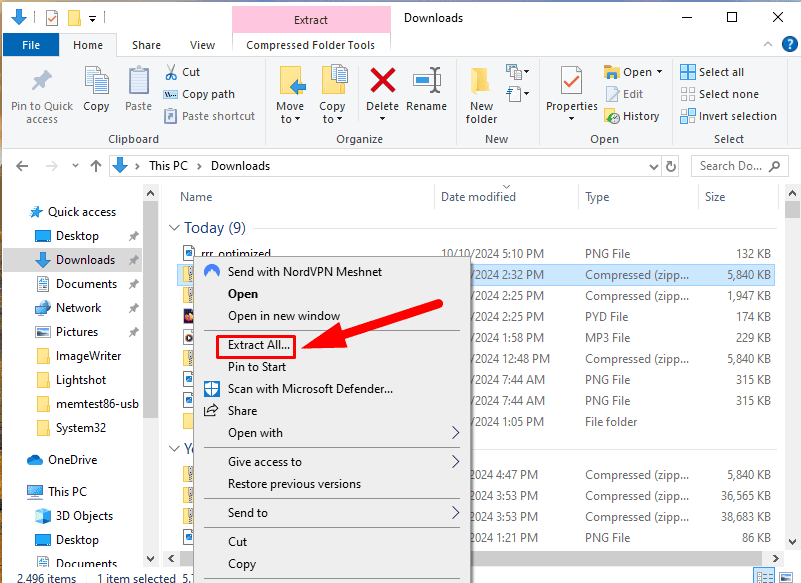Click the Cut scissors icon in ribbon
This screenshot has height=583, width=801.
(170, 72)
